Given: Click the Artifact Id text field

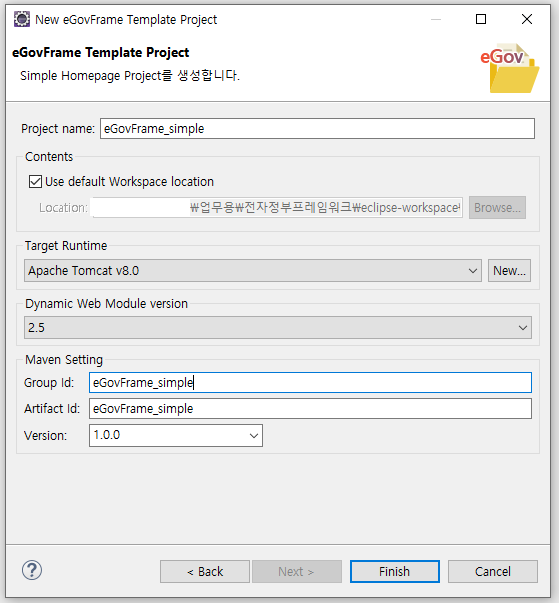Looking at the screenshot, I should pos(310,408).
